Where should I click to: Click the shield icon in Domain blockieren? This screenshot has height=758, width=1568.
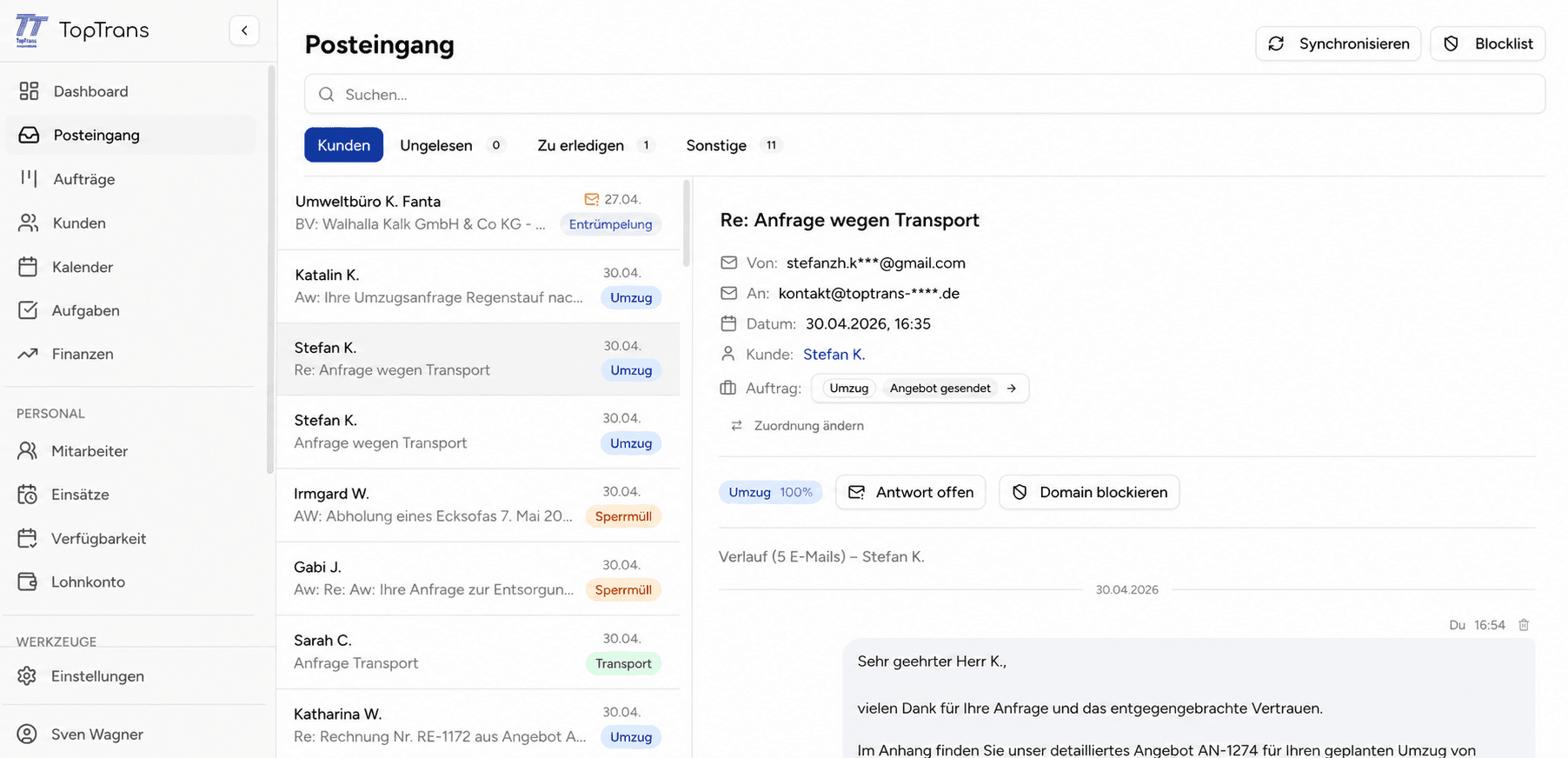pyautogui.click(x=1020, y=492)
